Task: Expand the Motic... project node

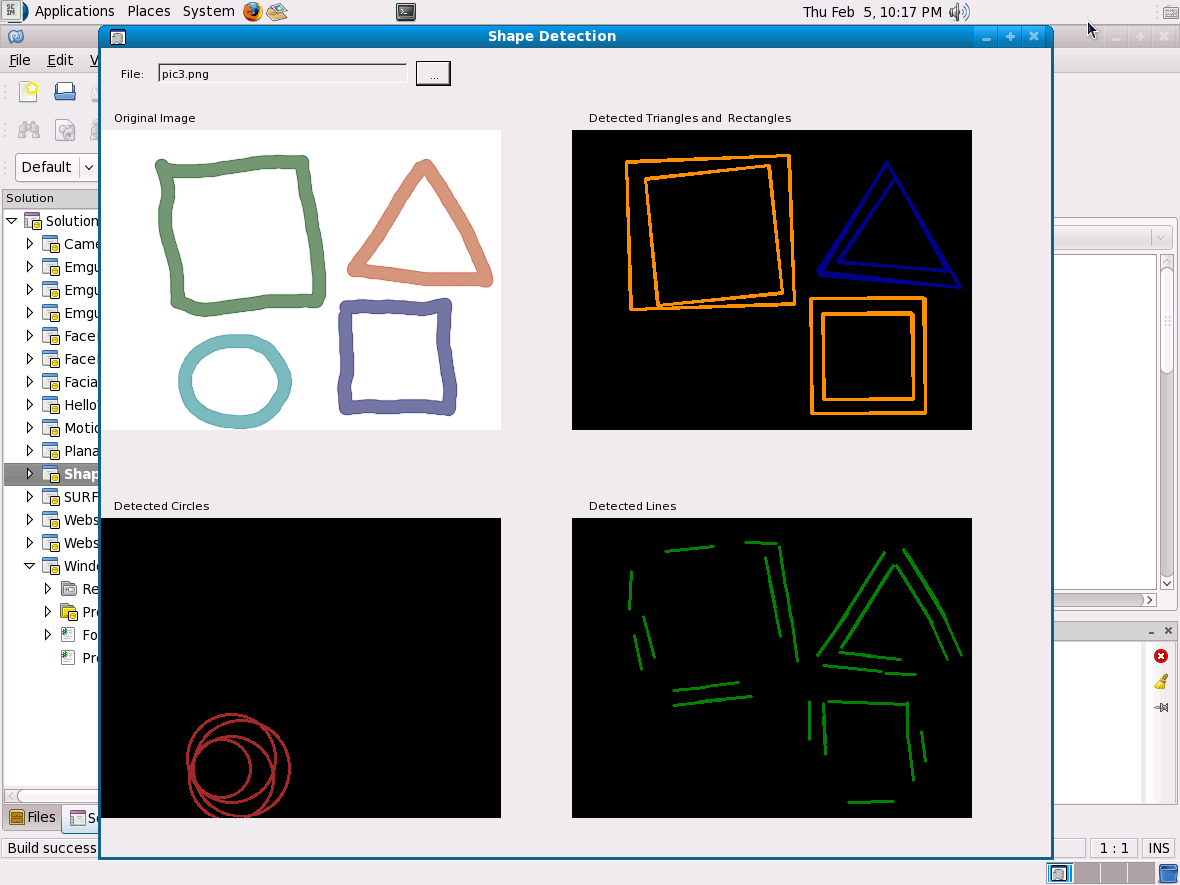Action: pyautogui.click(x=29, y=427)
